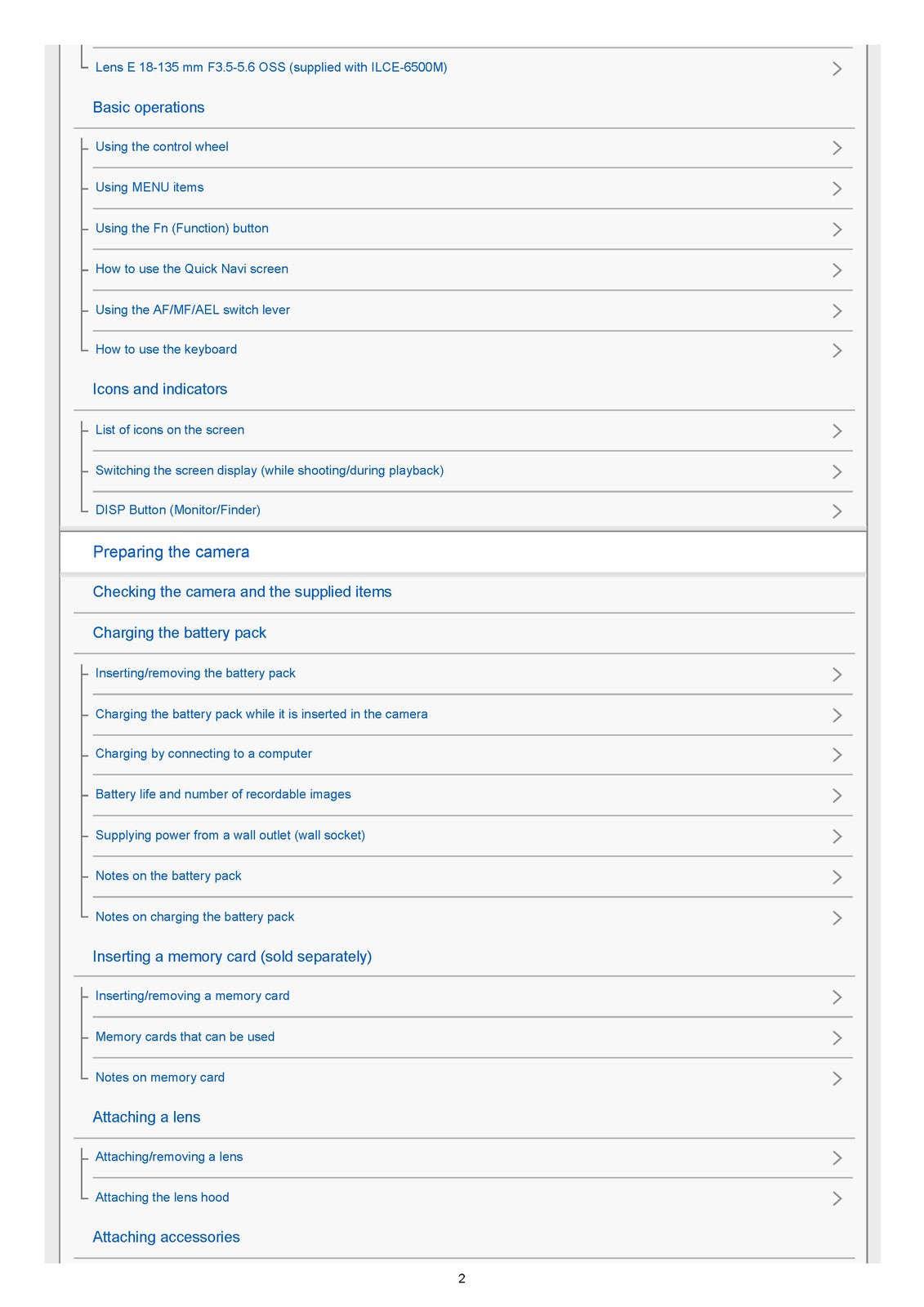Click chevron beside Notes on memory card

click(x=837, y=1078)
